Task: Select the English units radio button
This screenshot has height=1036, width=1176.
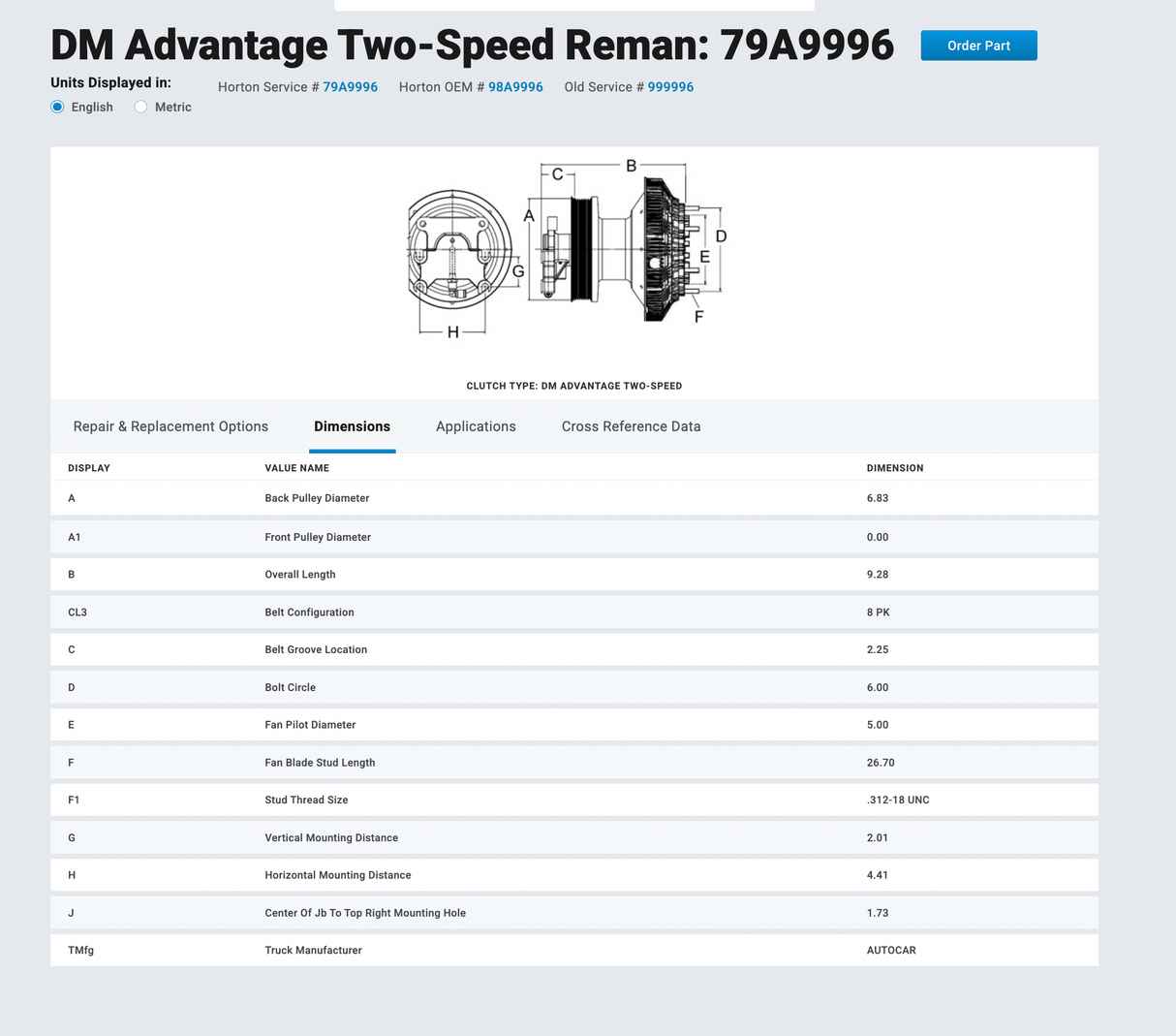Action: [58, 107]
